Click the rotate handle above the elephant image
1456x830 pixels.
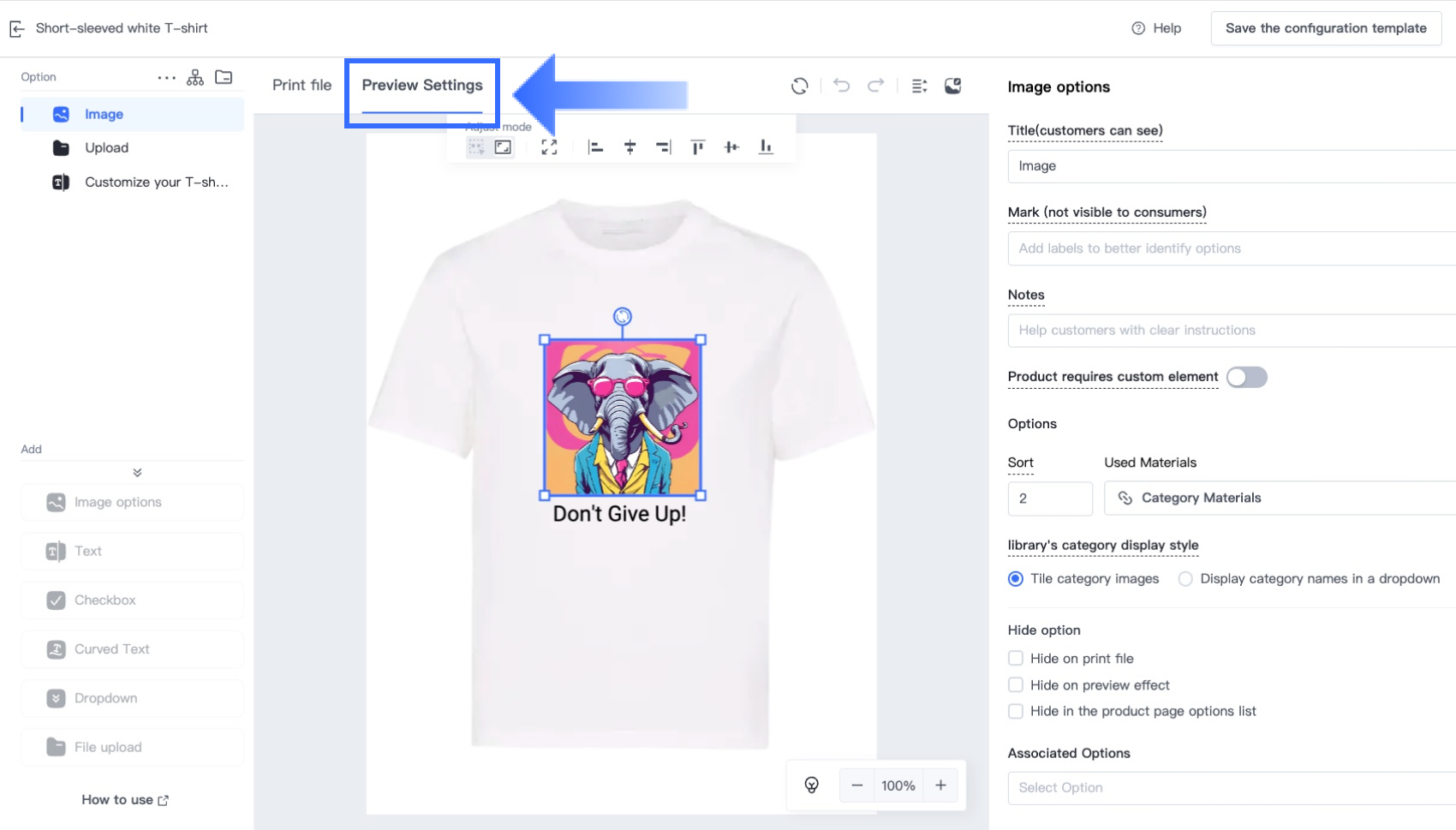(623, 317)
